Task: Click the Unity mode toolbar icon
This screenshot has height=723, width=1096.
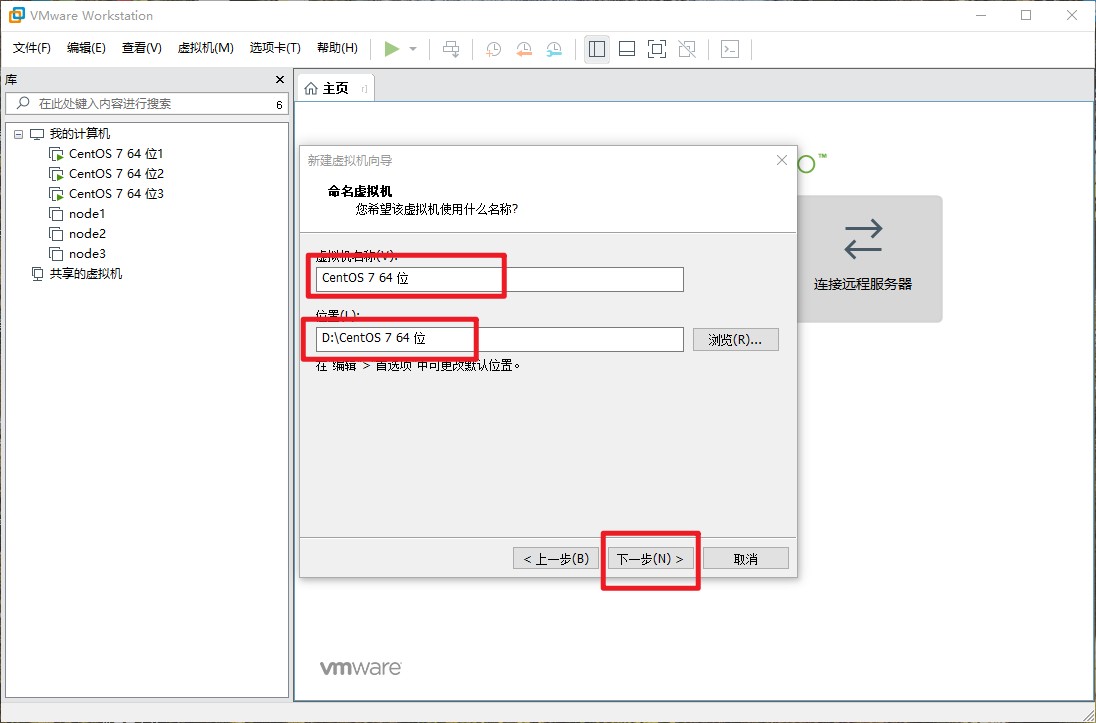Action: pyautogui.click(x=687, y=49)
